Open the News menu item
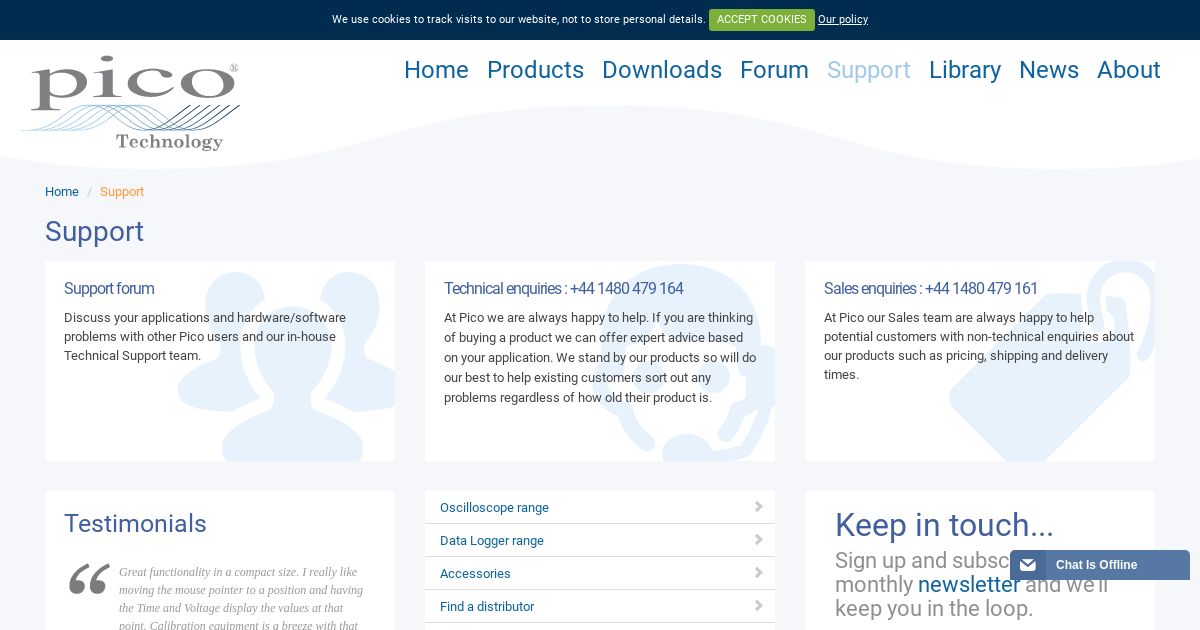The image size is (1200, 630). [1049, 70]
